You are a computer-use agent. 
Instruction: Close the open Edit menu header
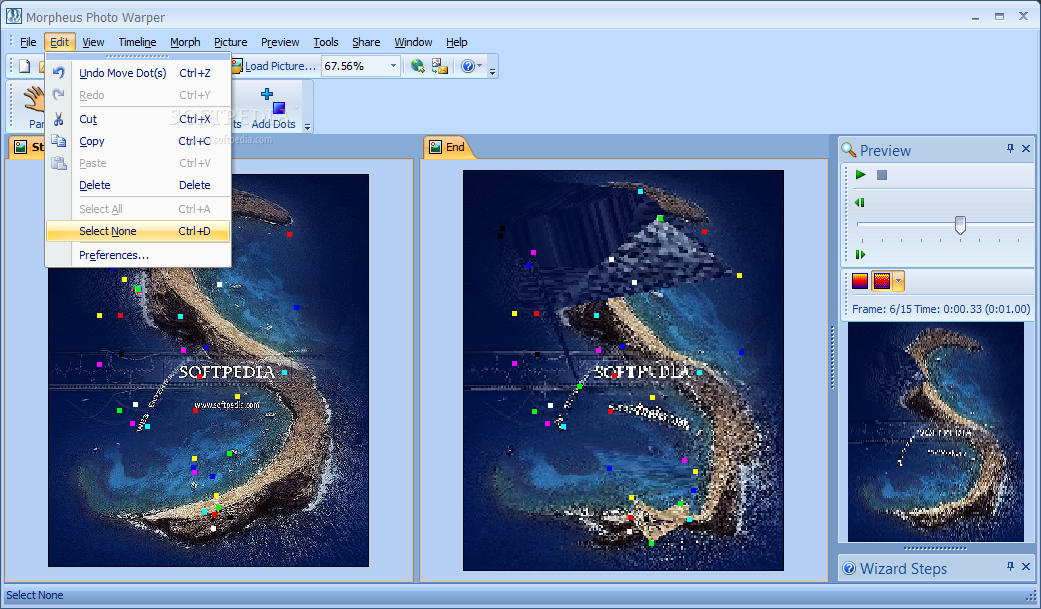(x=60, y=42)
